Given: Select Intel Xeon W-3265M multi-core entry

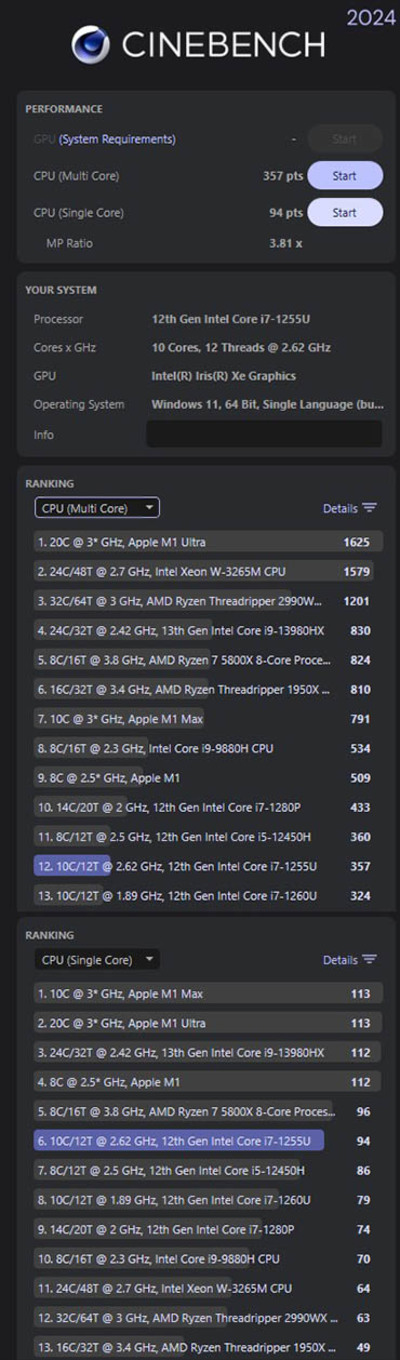Looking at the screenshot, I should (x=208, y=572).
